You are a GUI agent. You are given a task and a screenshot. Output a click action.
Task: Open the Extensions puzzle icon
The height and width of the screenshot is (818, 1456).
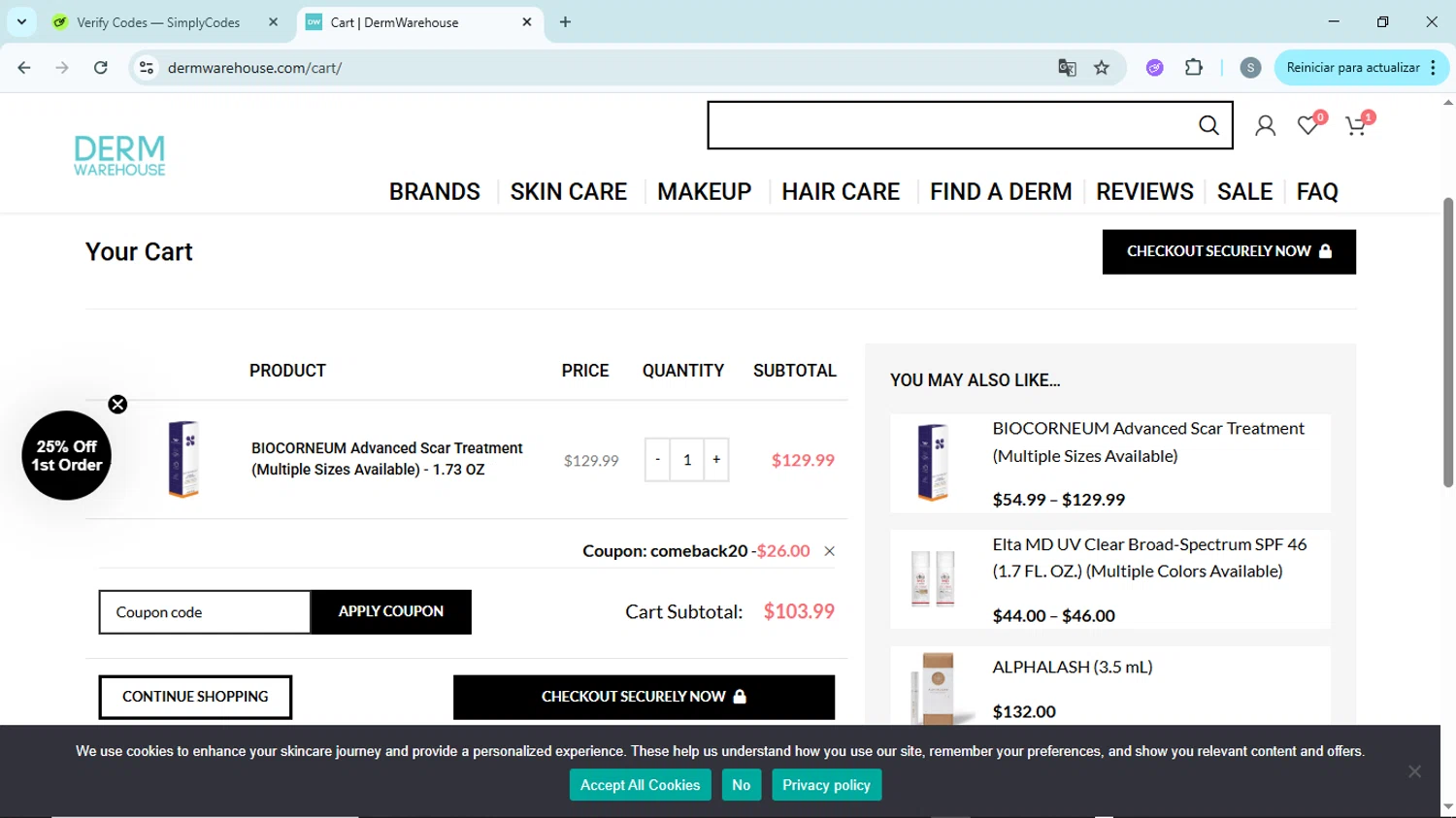pyautogui.click(x=1194, y=68)
